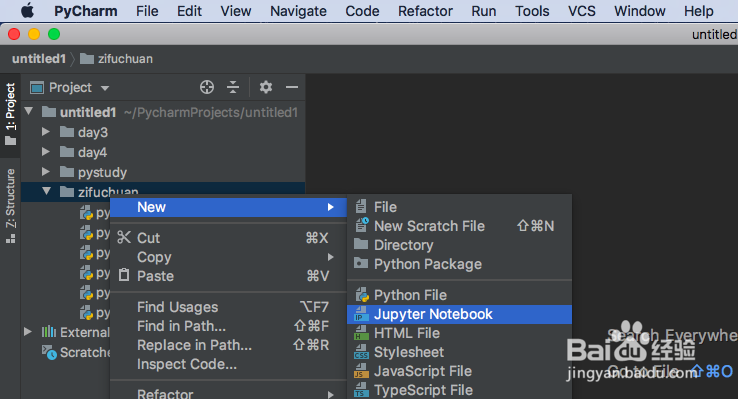Click the locate/scroll-from-source crosshair icon
Image resolution: width=738 pixels, height=399 pixels.
pyautogui.click(x=207, y=87)
